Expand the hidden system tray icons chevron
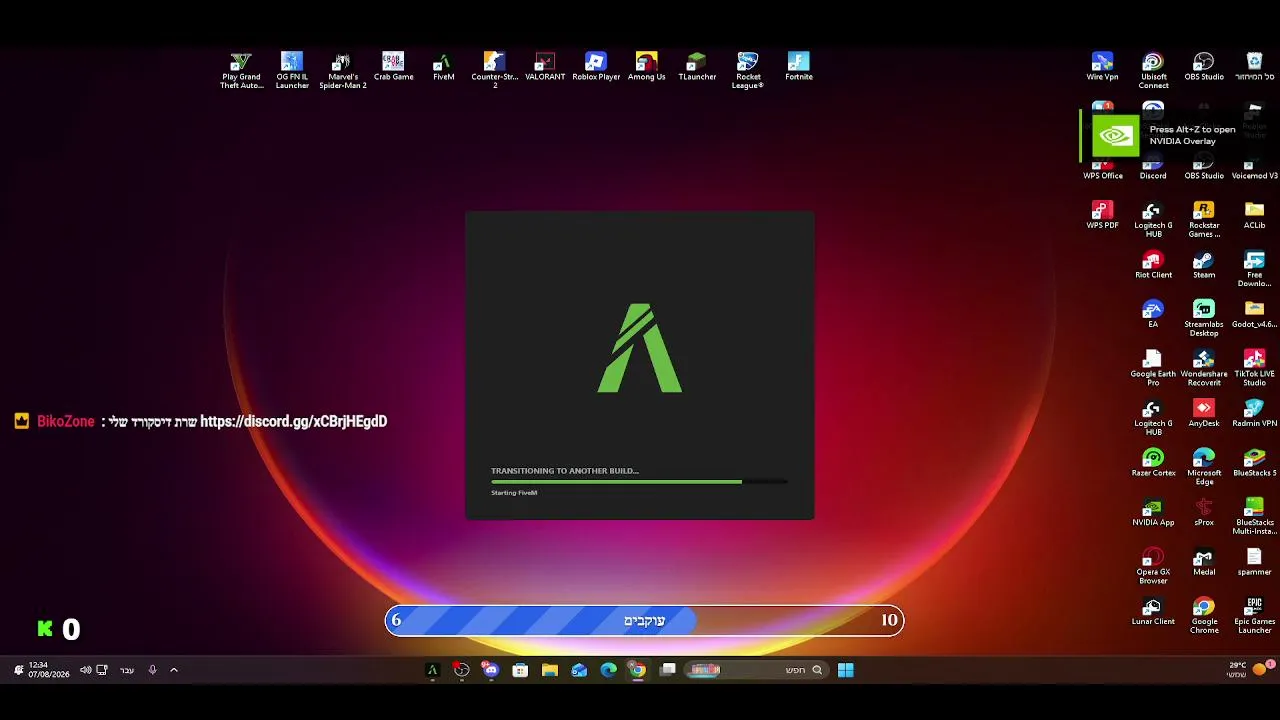 (174, 670)
